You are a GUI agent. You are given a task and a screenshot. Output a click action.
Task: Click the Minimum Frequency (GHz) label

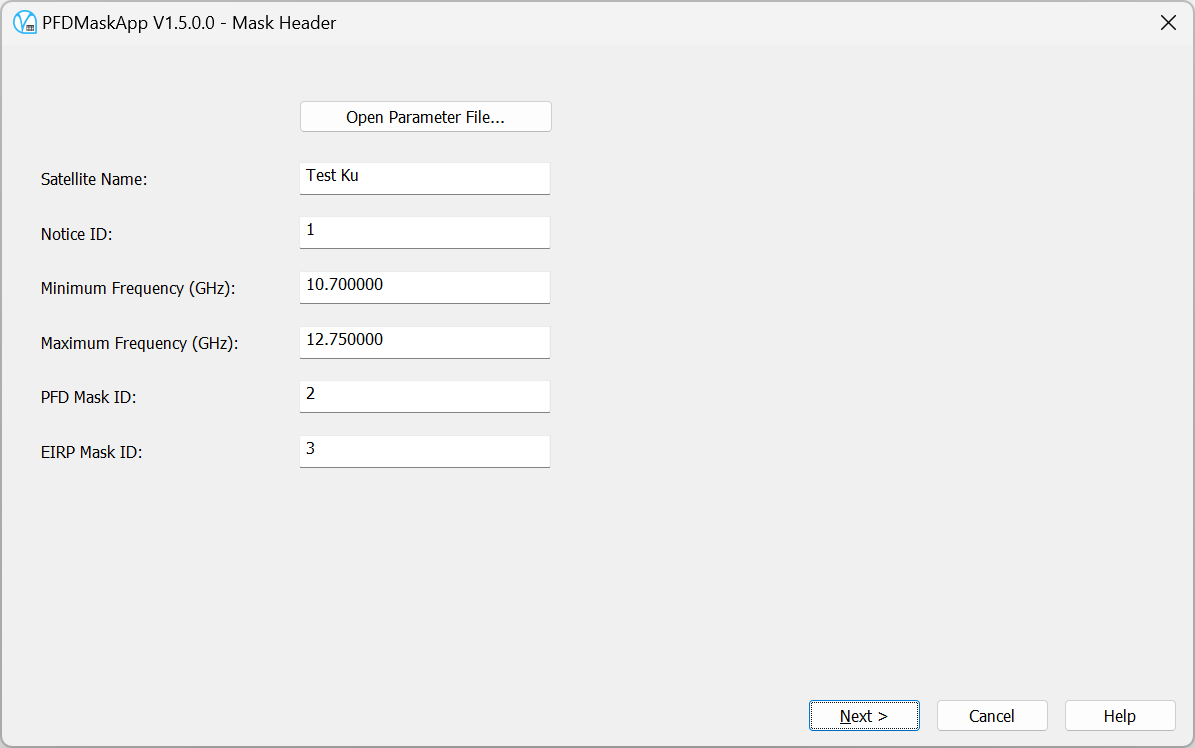pyautogui.click(x=137, y=288)
